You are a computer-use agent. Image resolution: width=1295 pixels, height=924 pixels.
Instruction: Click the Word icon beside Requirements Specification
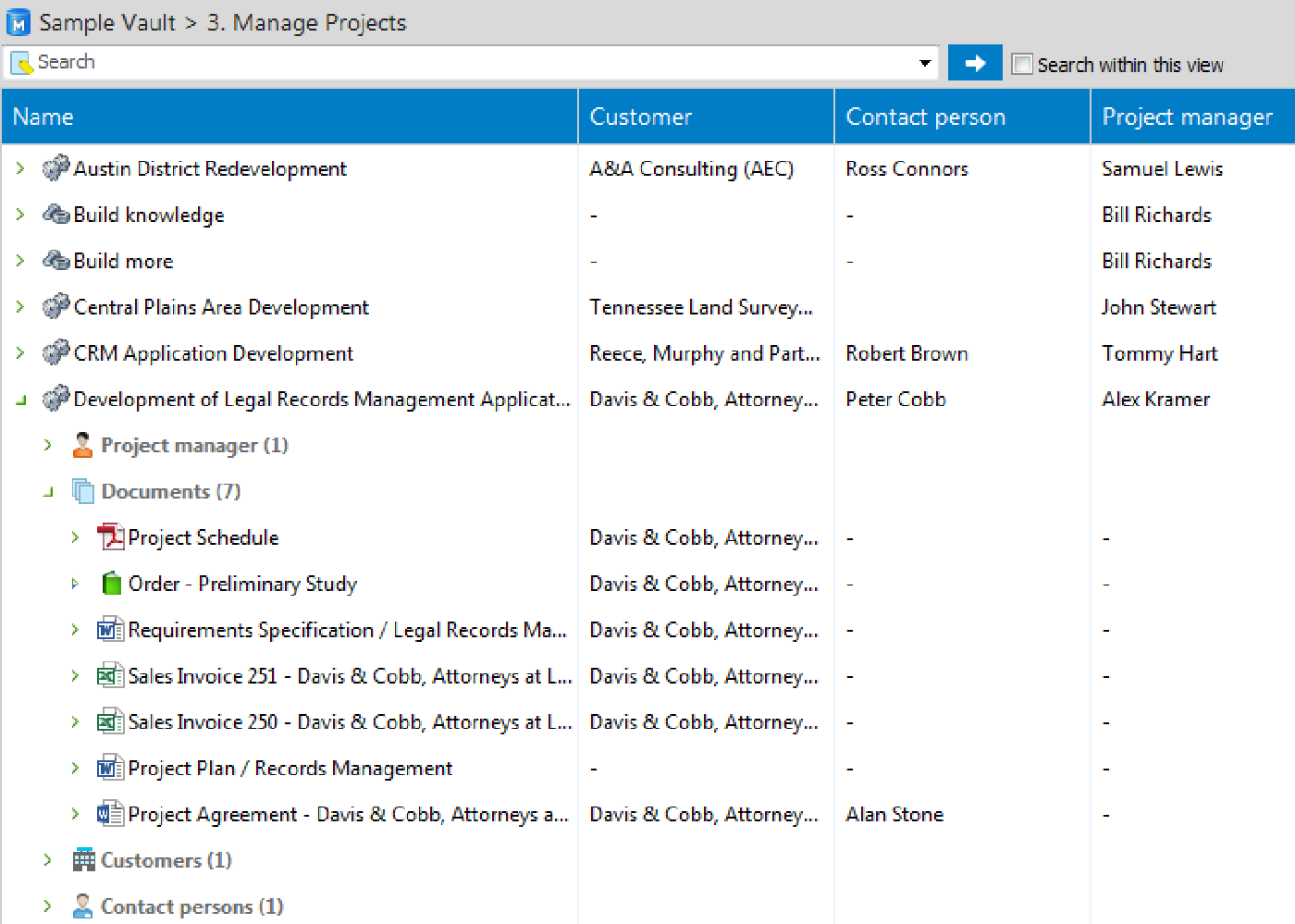110,630
